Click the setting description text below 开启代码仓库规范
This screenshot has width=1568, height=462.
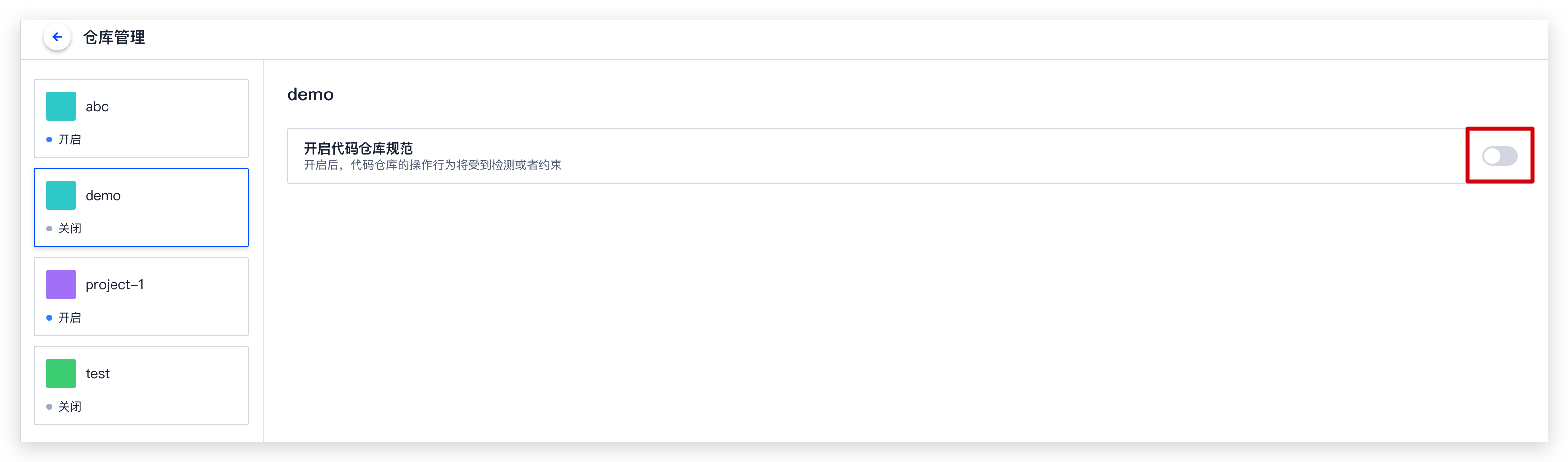pyautogui.click(x=433, y=165)
